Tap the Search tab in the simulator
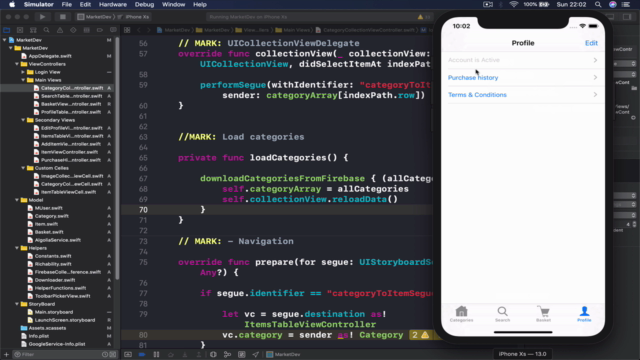Viewport: 640px width, 360px height. point(502,314)
